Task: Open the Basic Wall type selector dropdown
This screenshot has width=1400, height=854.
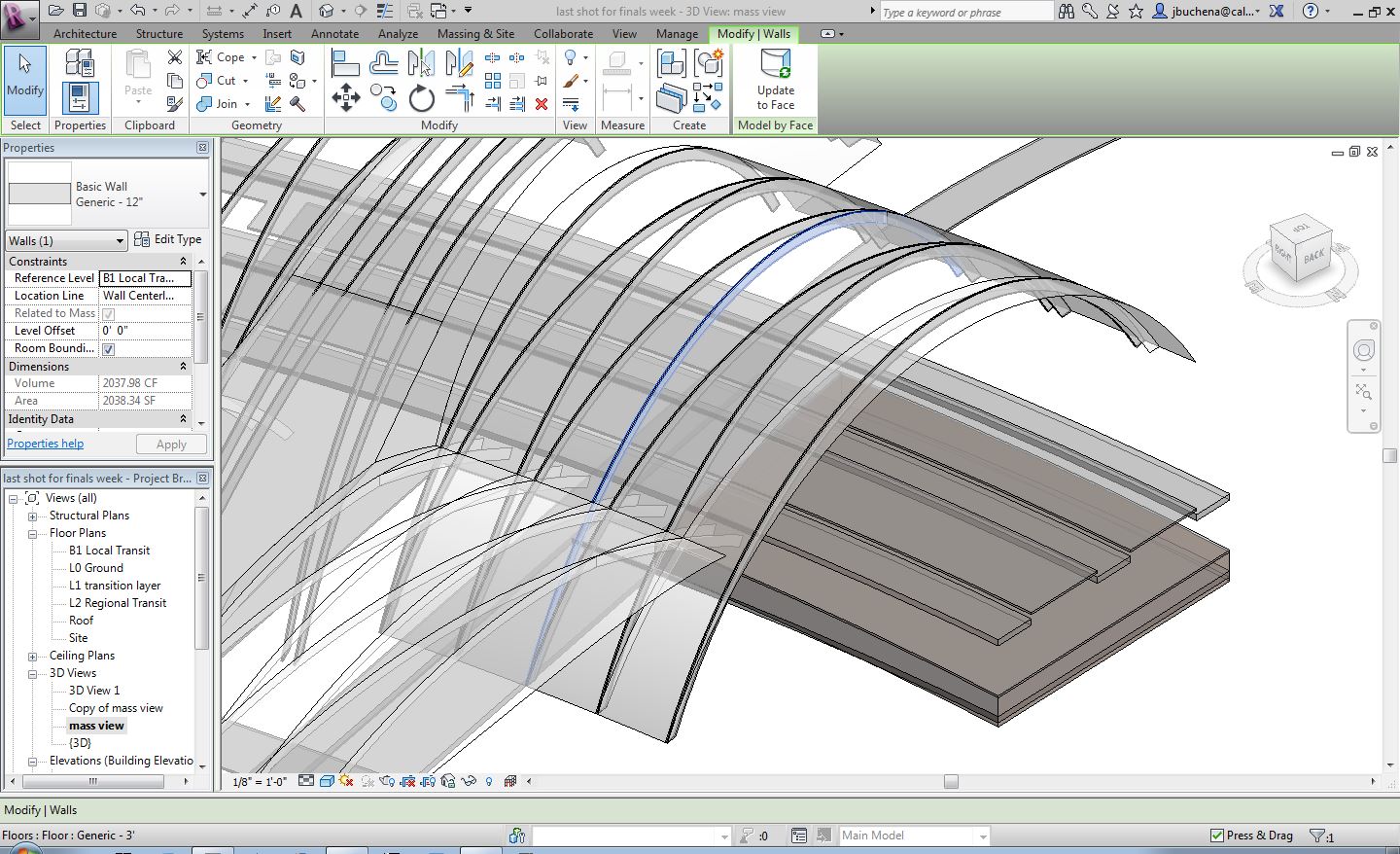Action: coord(202,195)
